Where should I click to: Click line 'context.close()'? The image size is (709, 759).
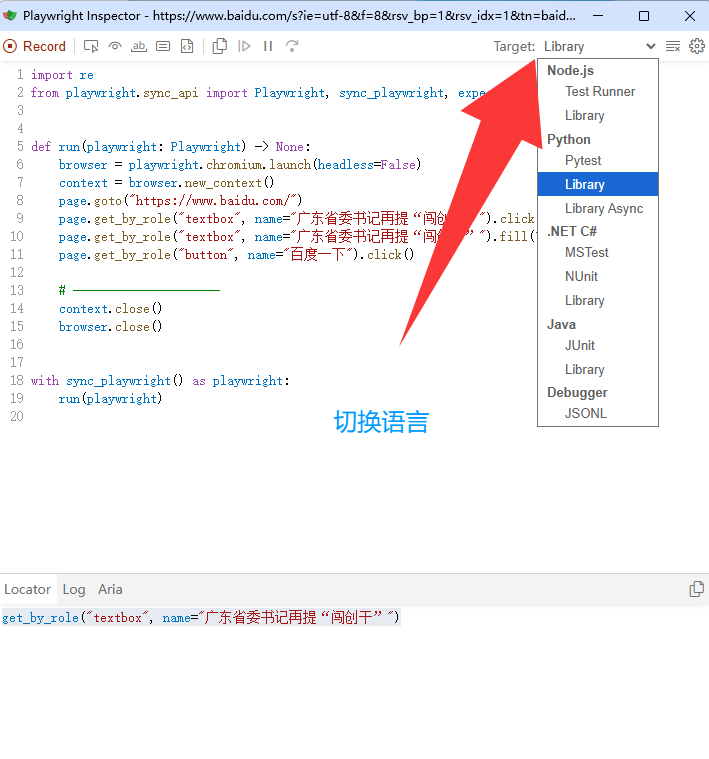pos(110,308)
